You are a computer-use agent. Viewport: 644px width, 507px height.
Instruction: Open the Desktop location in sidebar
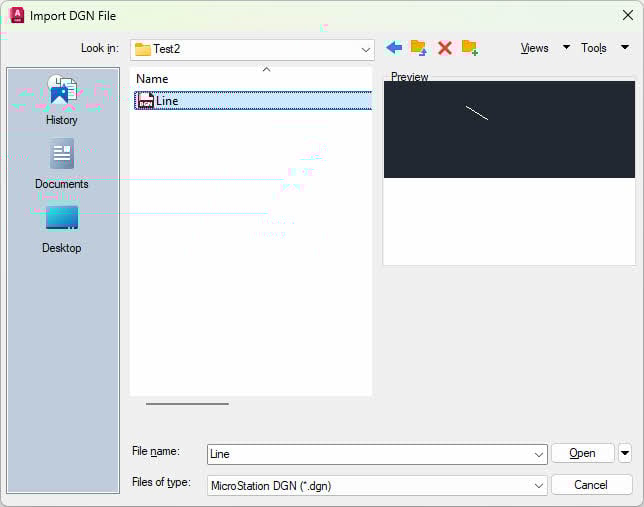coord(62,230)
